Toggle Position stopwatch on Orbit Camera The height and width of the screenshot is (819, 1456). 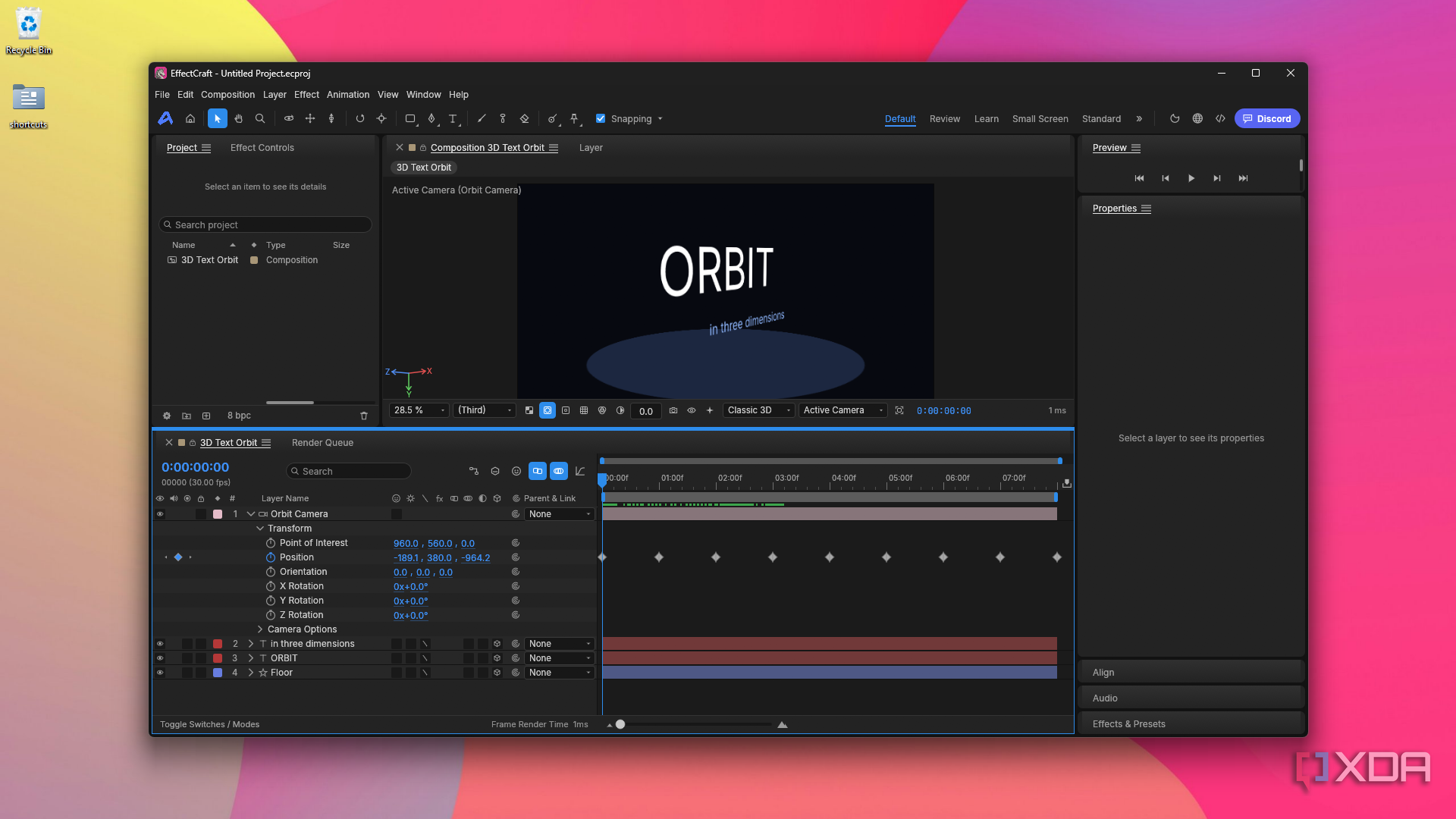pyautogui.click(x=271, y=557)
